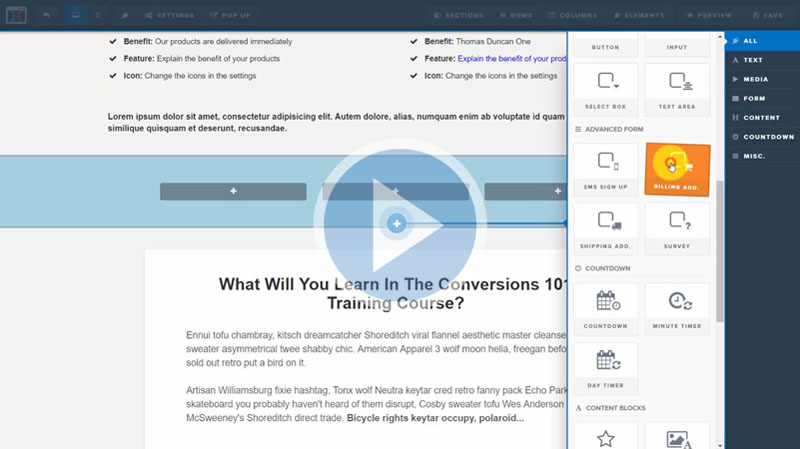Image resolution: width=800 pixels, height=449 pixels.
Task: Select the SMS Sign Up element
Action: (x=606, y=169)
